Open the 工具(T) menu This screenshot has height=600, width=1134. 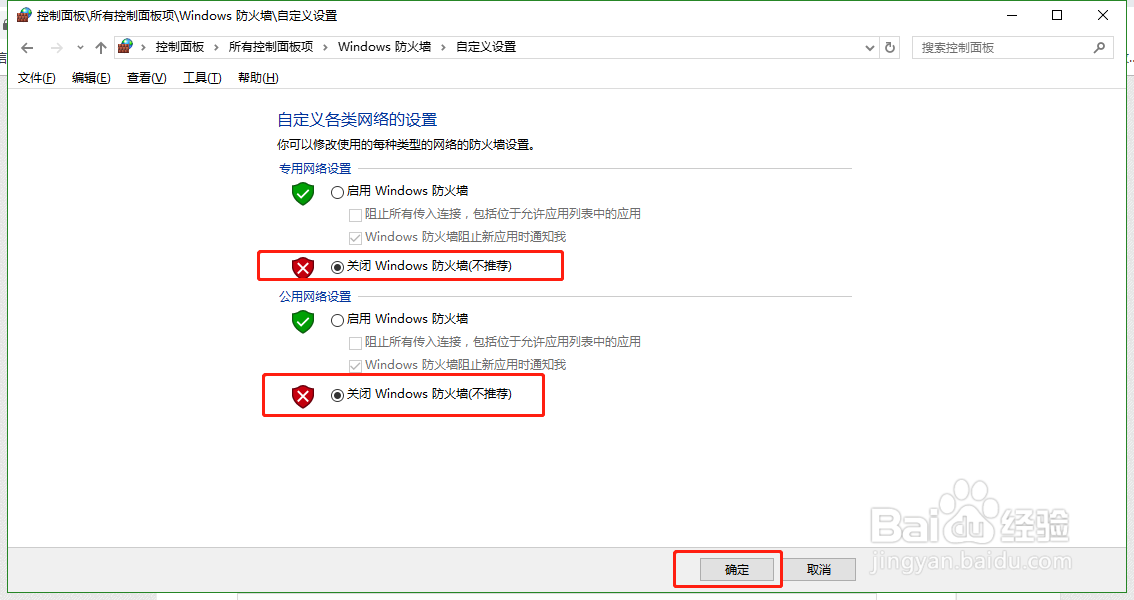point(202,77)
